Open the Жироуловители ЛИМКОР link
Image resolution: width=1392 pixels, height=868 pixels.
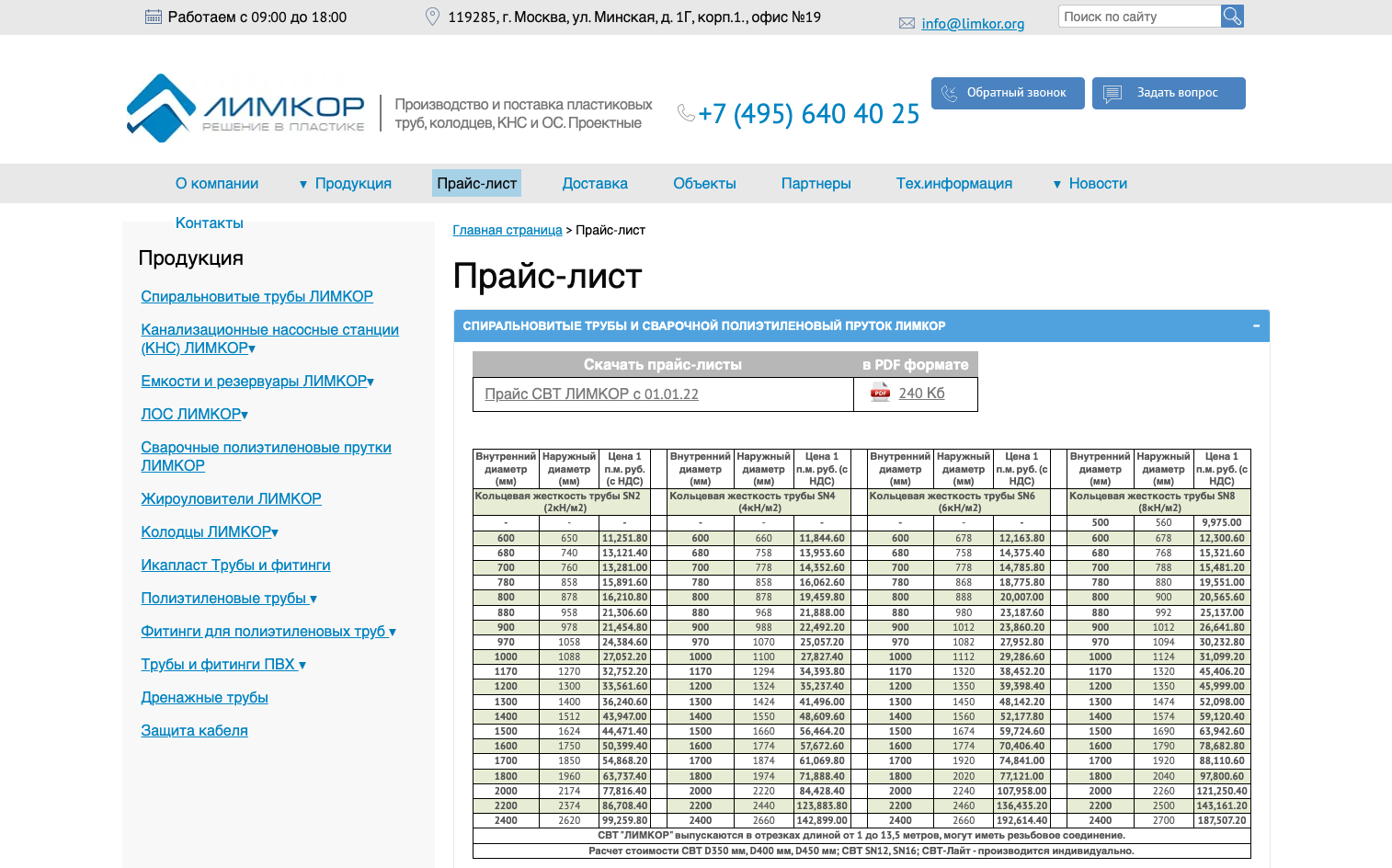[231, 499]
